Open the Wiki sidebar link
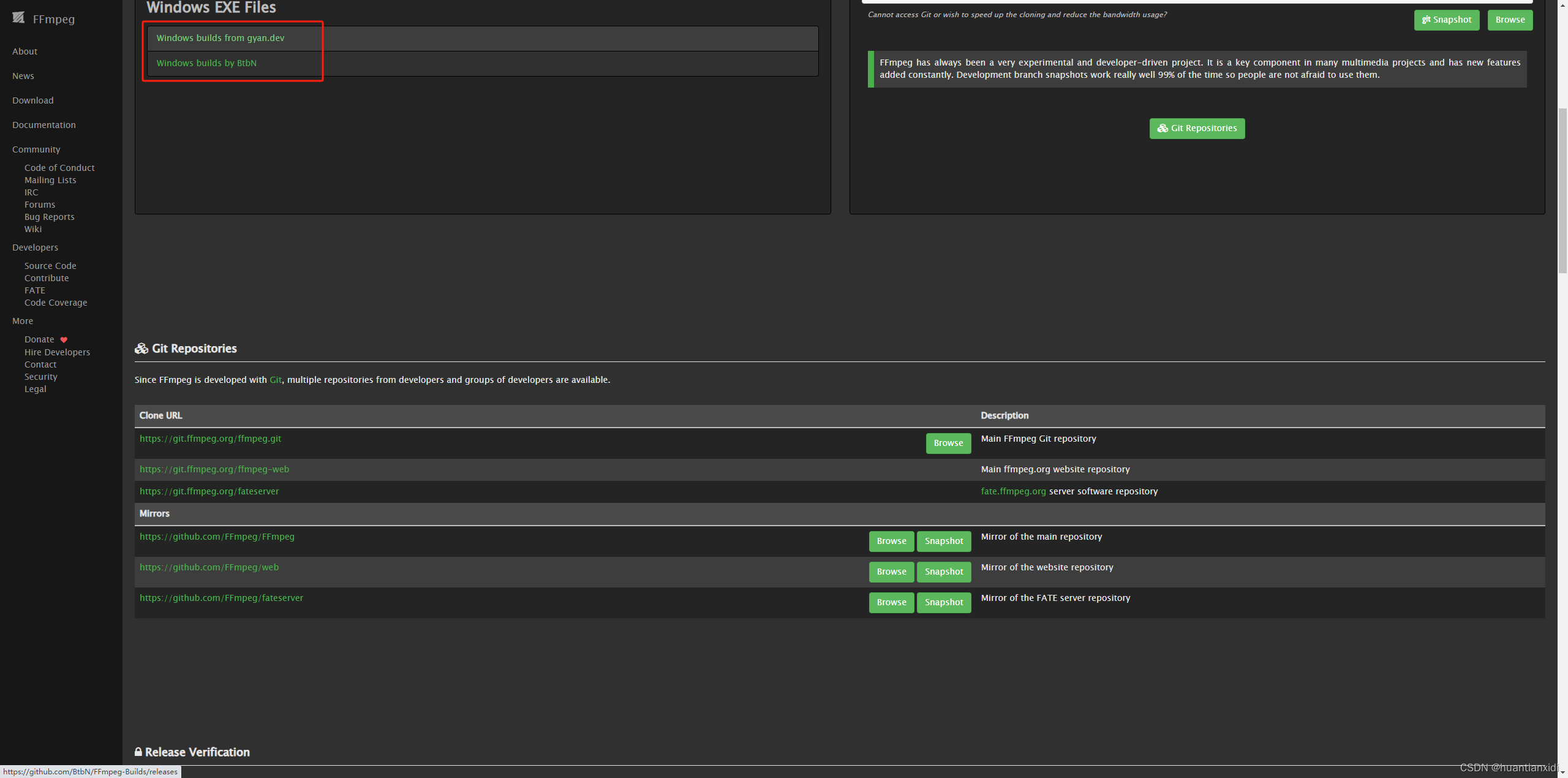 click(x=33, y=229)
